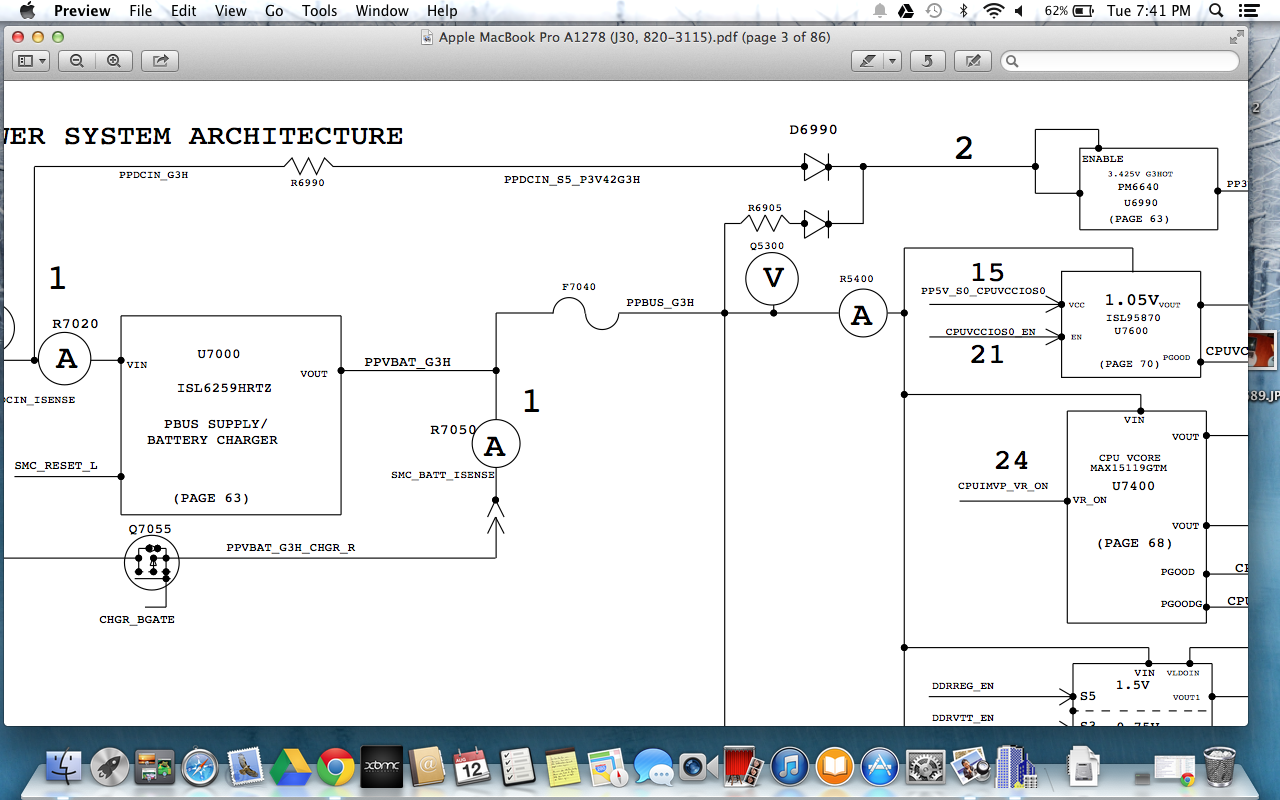Open Google Drive in the Dock

[290, 768]
